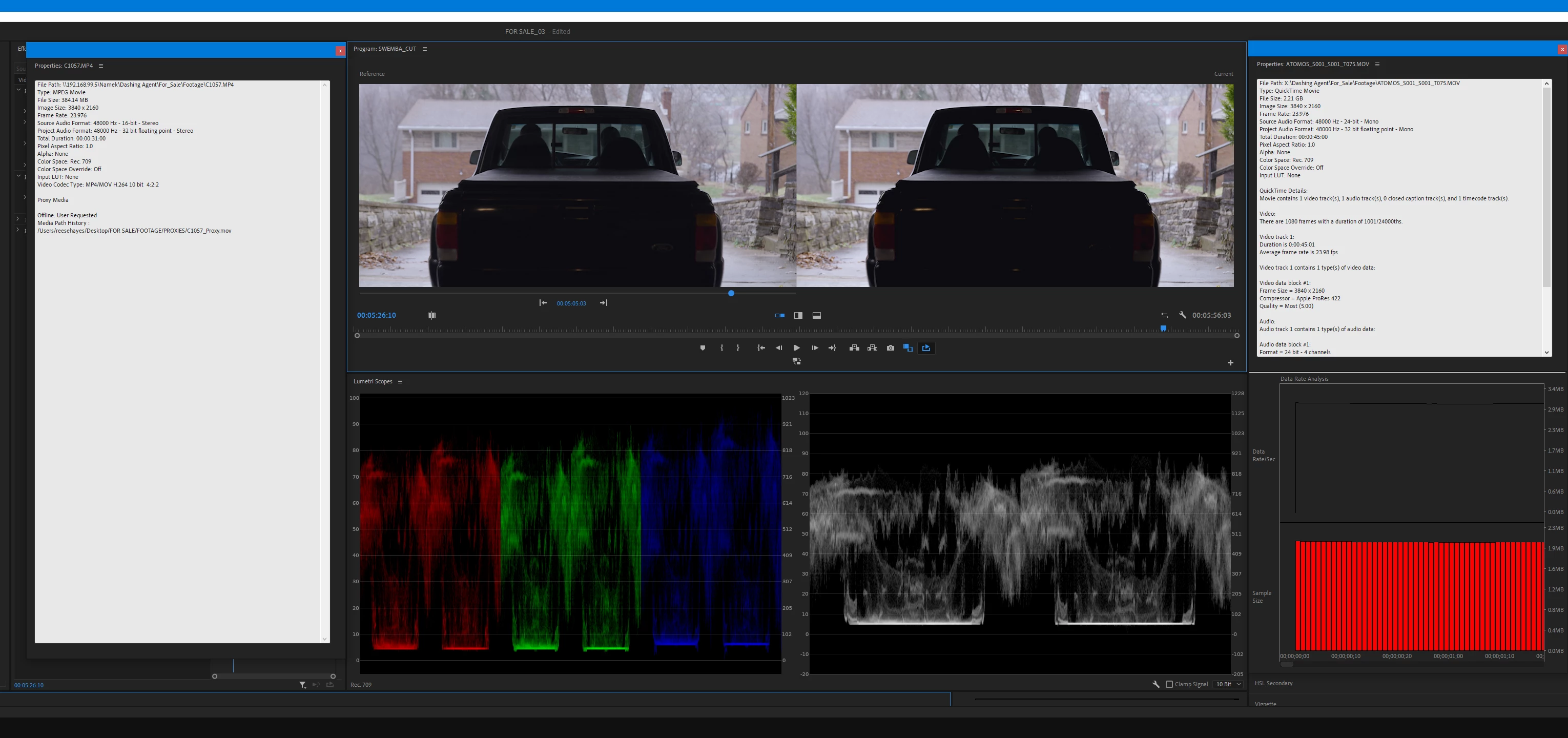1568x738 pixels.
Task: Click the Program monitor settings wrench
Action: 1182,315
